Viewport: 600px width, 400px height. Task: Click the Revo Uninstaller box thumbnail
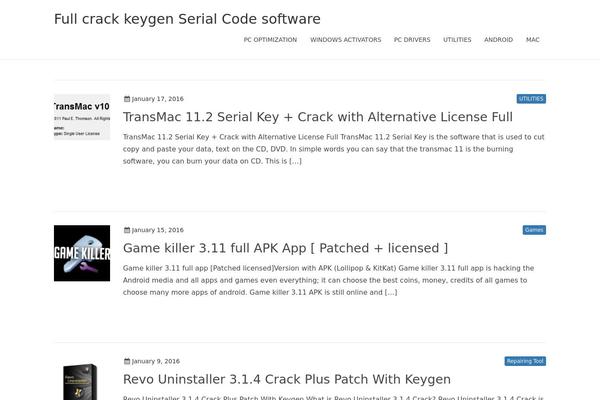pyautogui.click(x=80, y=381)
